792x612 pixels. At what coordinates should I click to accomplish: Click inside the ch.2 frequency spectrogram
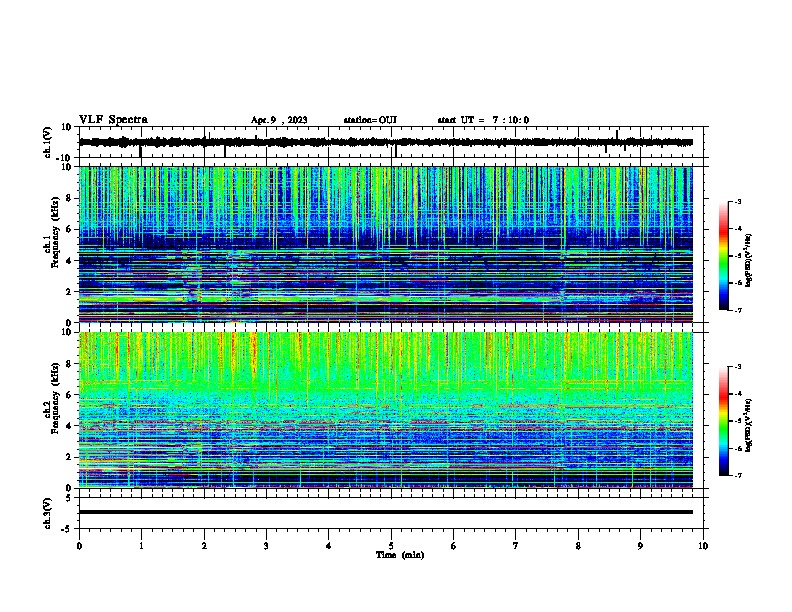click(386, 410)
